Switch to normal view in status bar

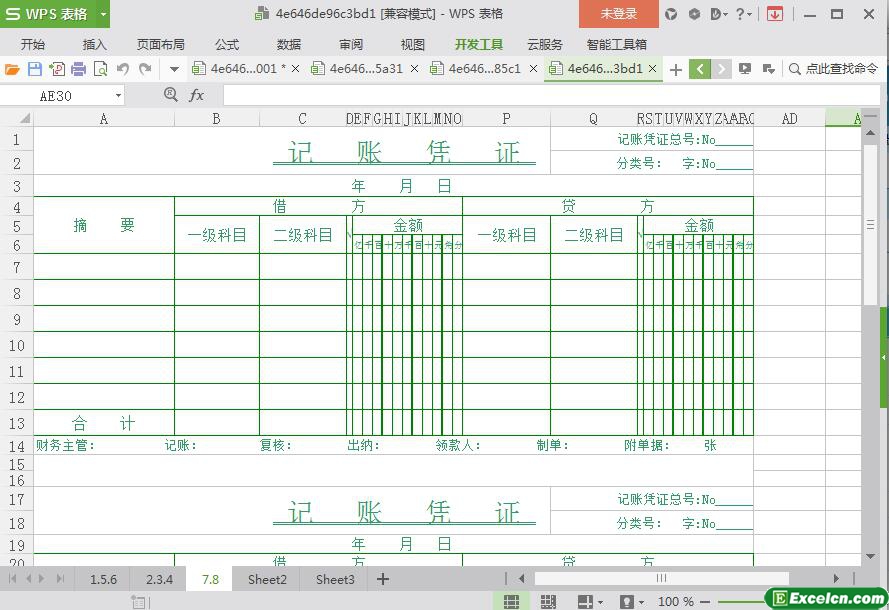511,601
